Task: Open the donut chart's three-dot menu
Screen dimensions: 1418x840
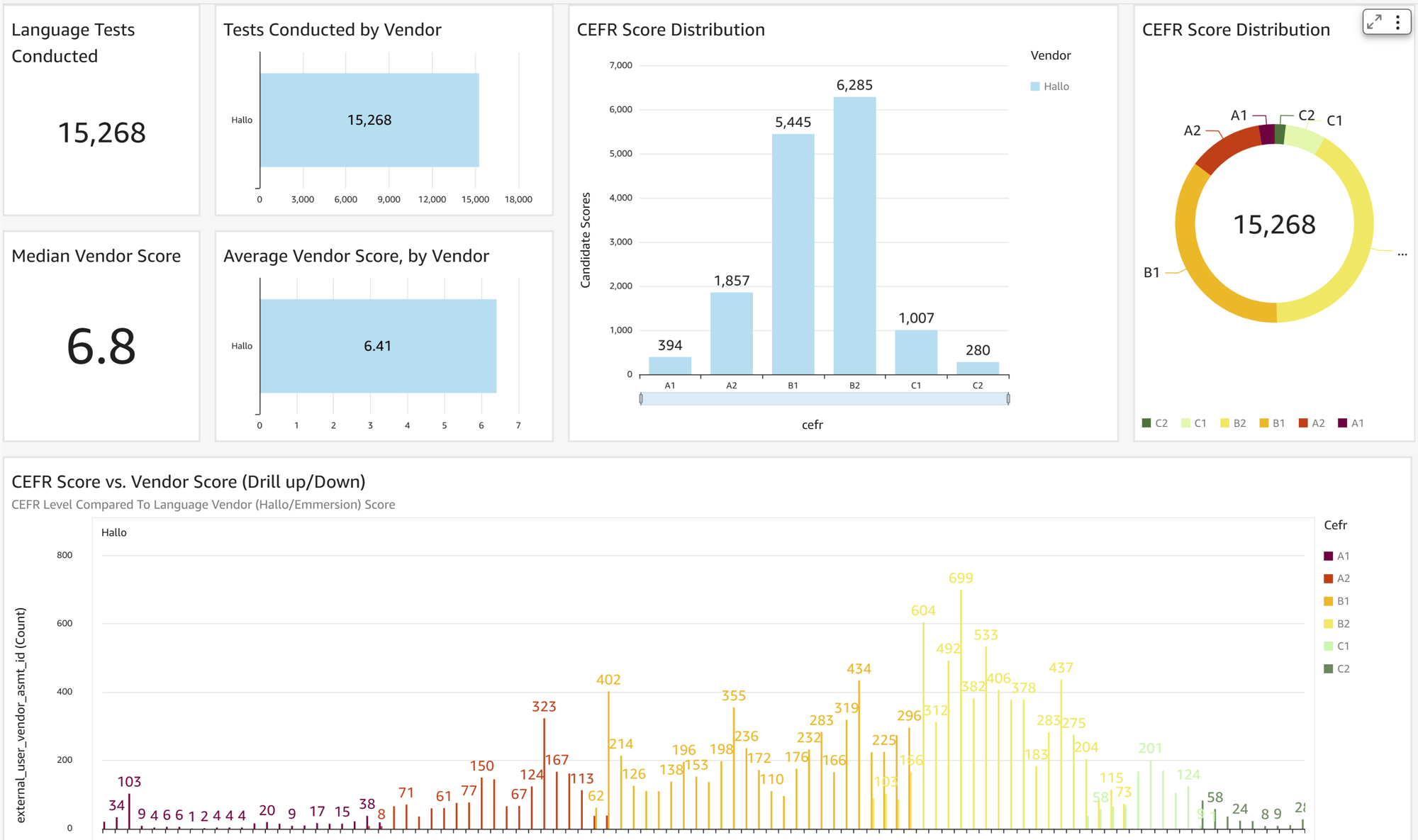Action: [1397, 22]
